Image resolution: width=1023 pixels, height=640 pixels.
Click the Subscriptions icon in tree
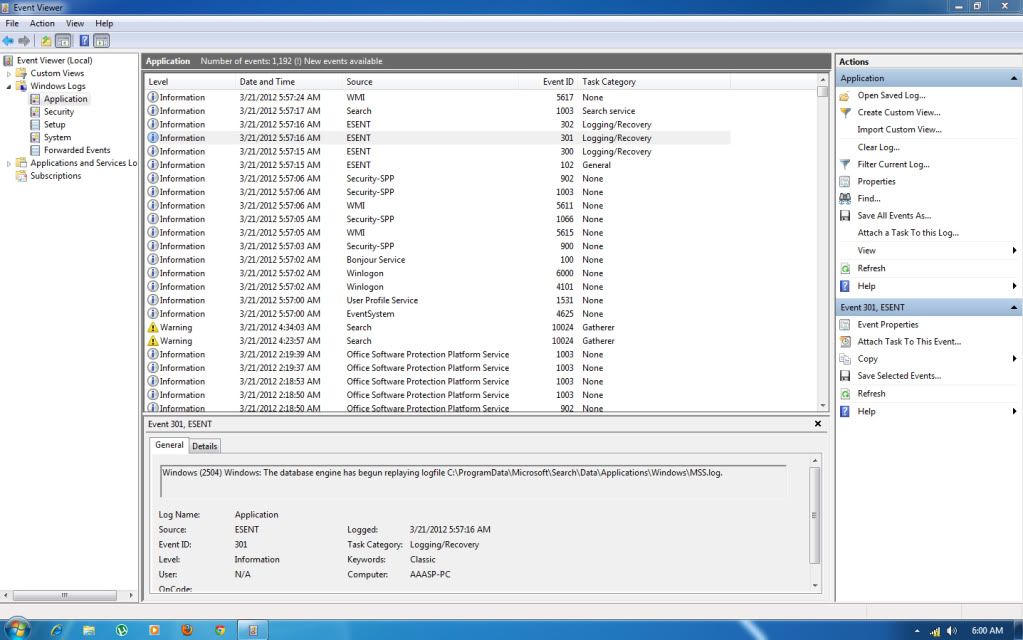coord(22,175)
